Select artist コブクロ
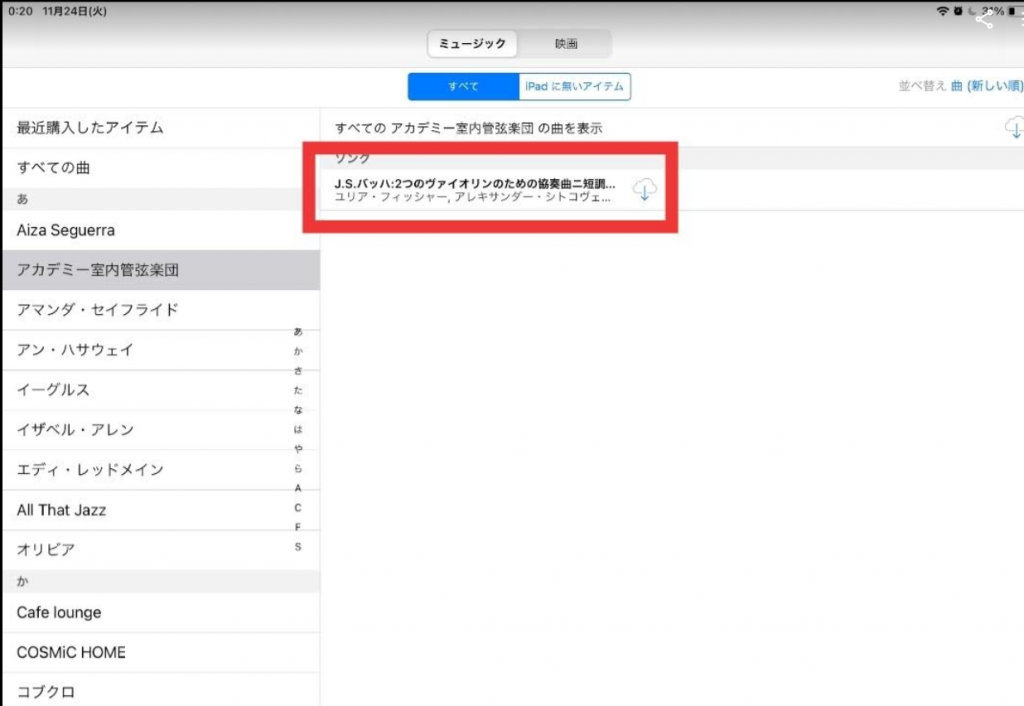 tap(161, 690)
